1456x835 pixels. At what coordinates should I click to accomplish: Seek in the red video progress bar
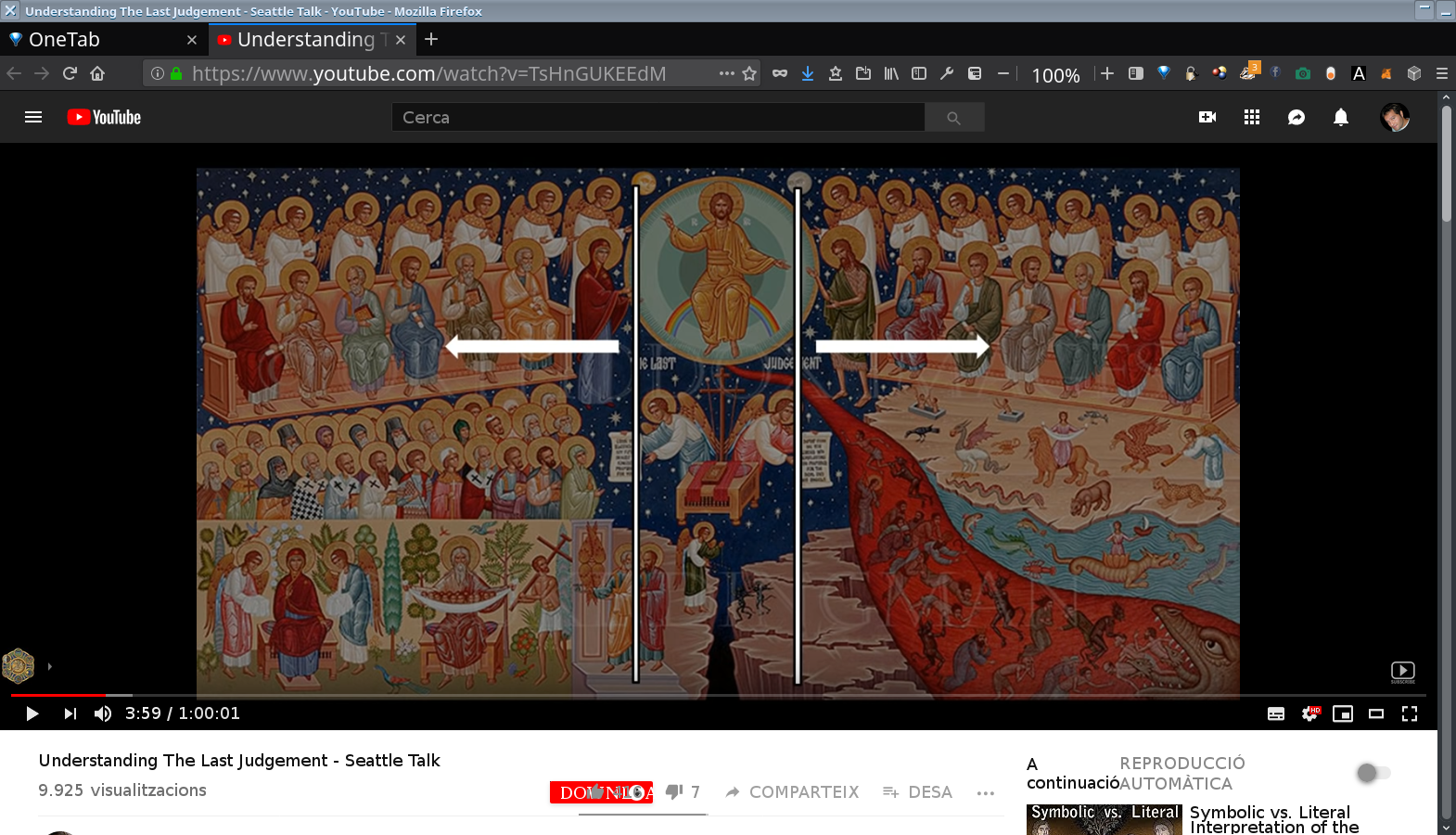point(57,695)
